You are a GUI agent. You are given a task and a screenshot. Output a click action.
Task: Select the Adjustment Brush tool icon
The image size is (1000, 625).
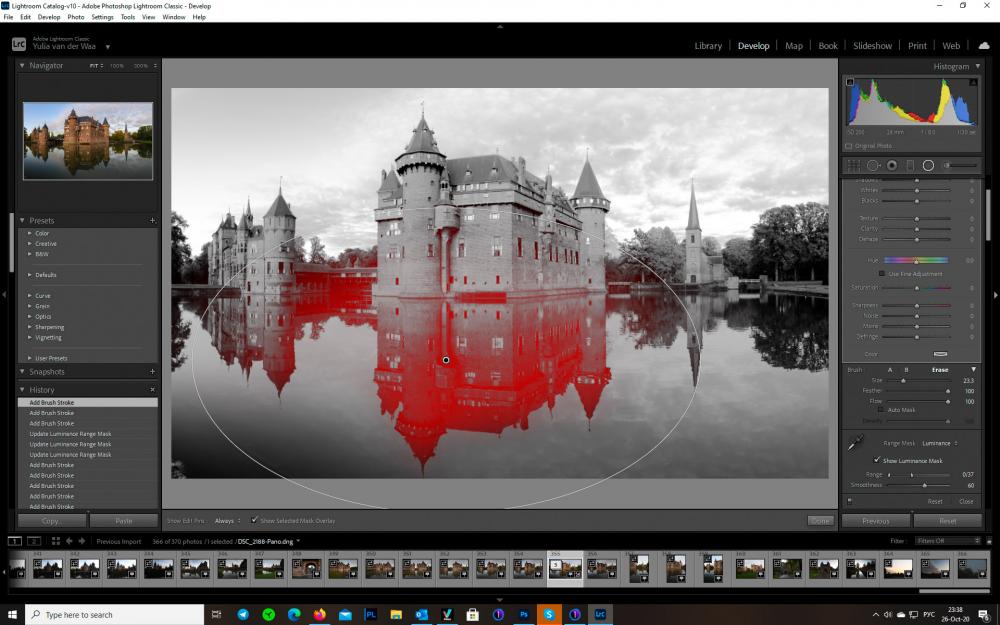pos(960,166)
